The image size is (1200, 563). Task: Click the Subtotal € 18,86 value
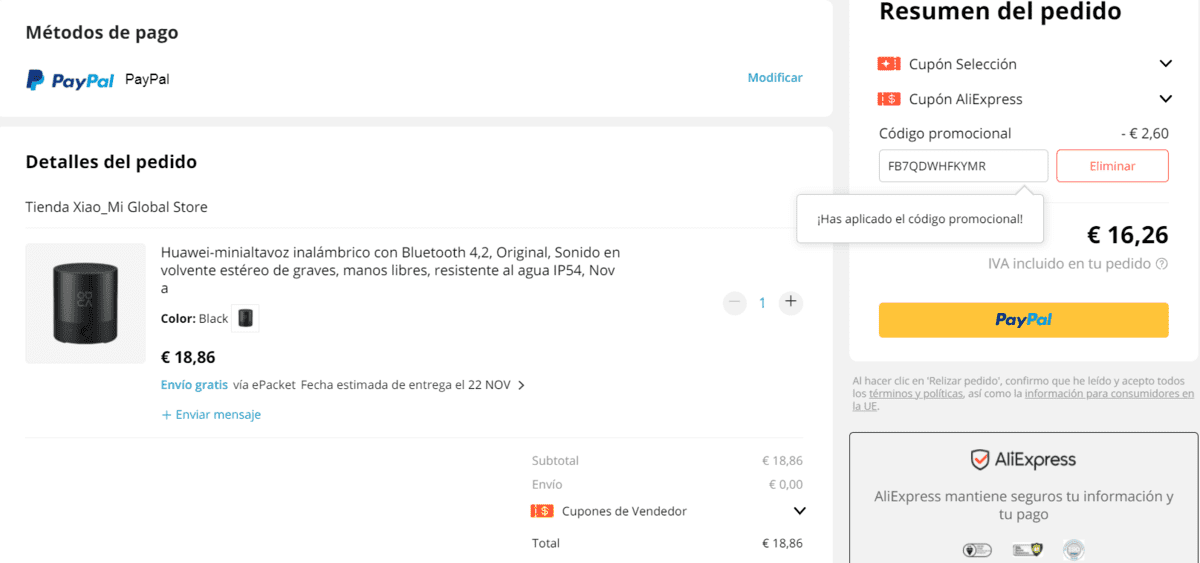tap(782, 461)
